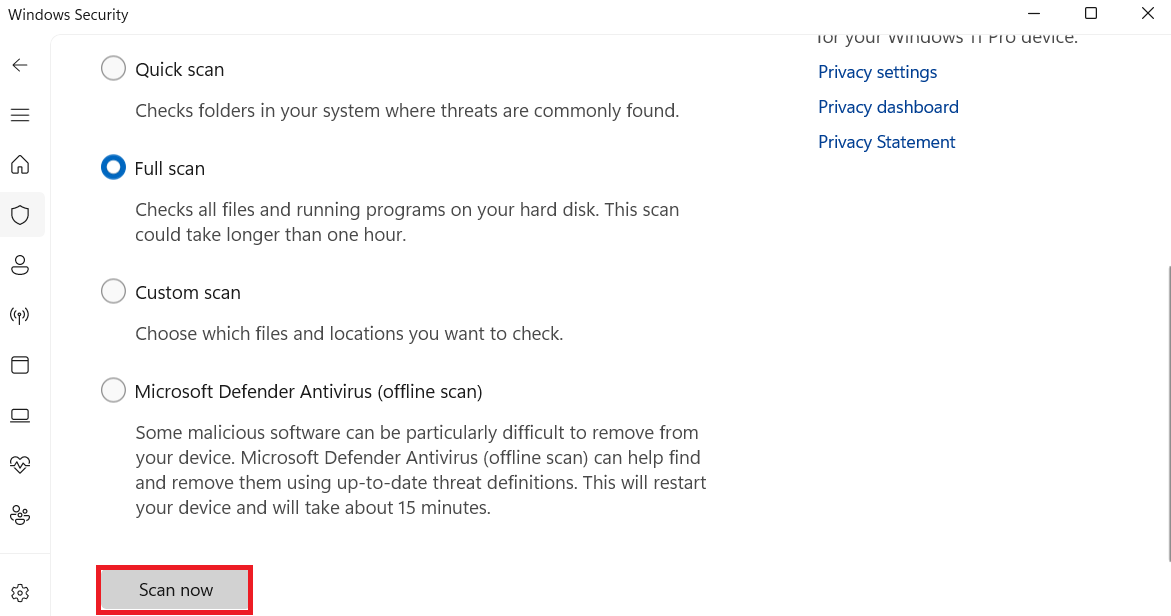Open the hamburger navigation menu
The image size is (1171, 616).
coord(20,115)
